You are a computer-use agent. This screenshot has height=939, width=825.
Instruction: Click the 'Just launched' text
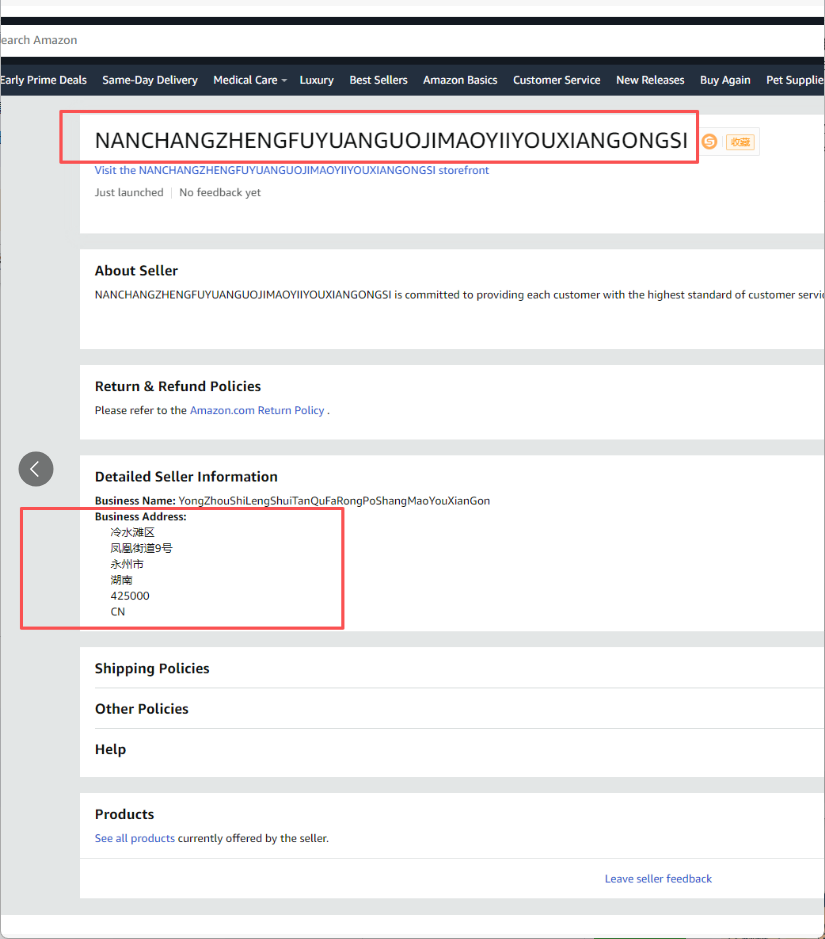[129, 192]
